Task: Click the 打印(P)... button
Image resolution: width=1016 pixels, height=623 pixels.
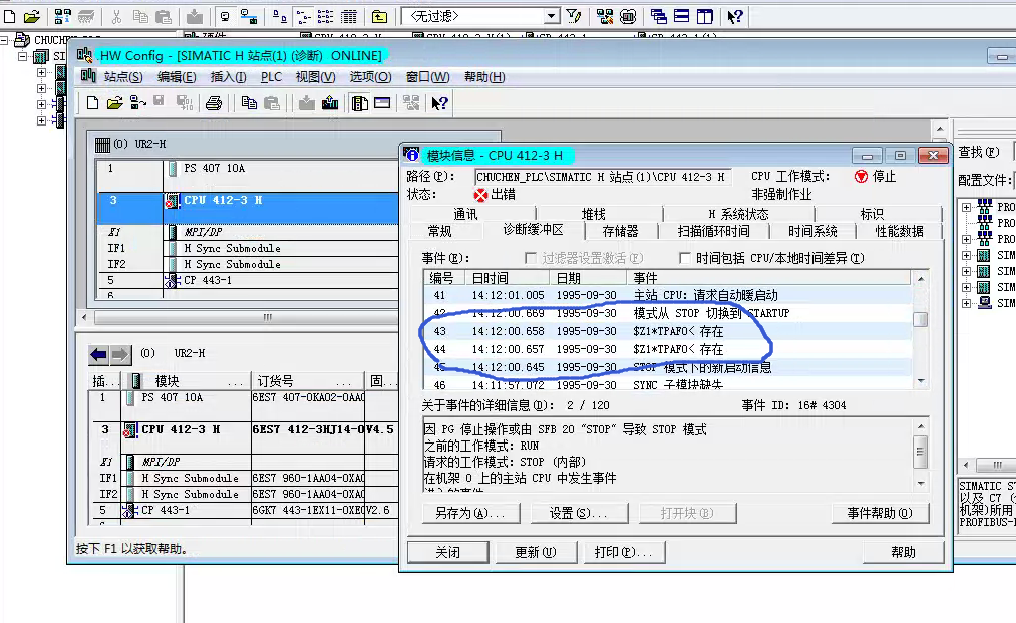Action: point(624,552)
